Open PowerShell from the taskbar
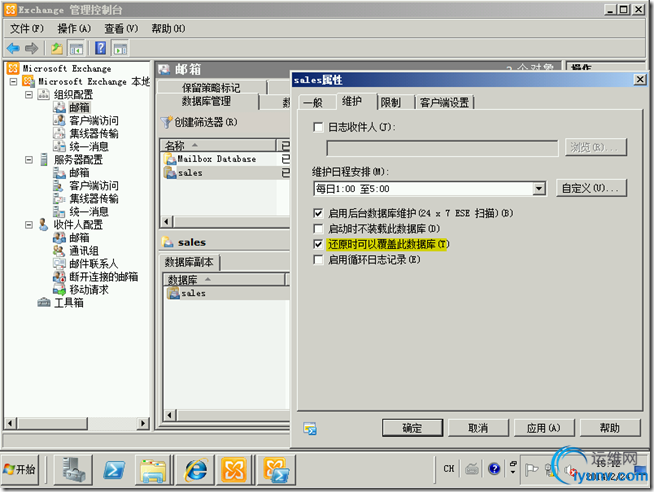Viewport: 654px width, 492px height. pyautogui.click(x=114, y=470)
